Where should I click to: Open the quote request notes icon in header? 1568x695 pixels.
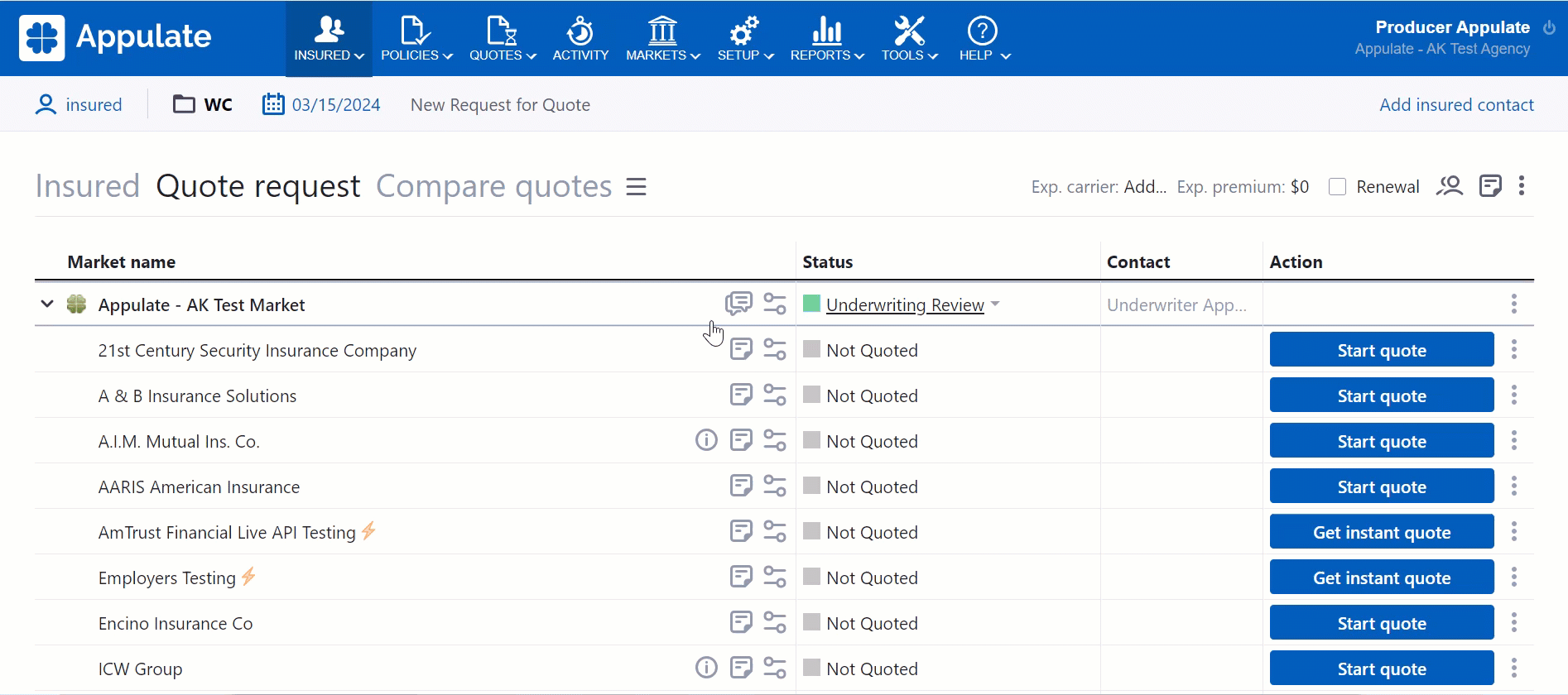[1490, 186]
